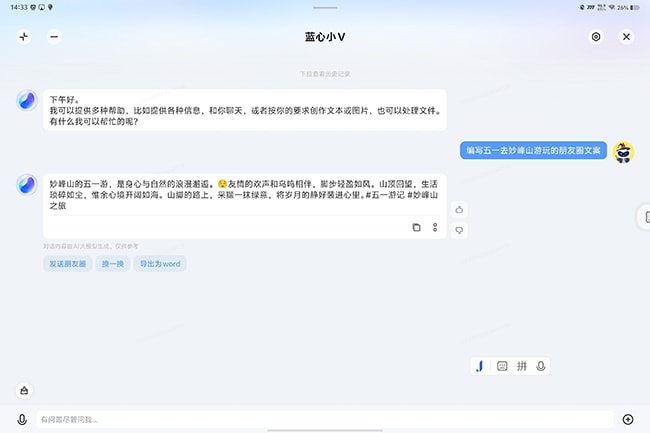Click the 导出为word button
This screenshot has width=650, height=433.
click(160, 264)
